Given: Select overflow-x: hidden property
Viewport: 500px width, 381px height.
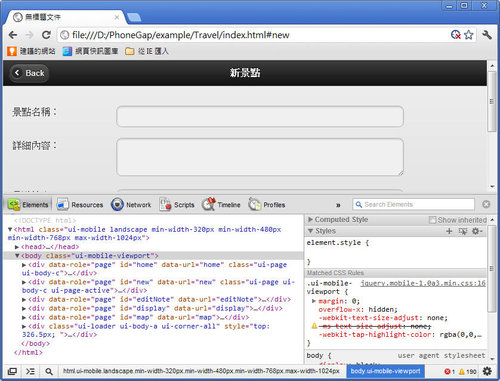Looking at the screenshot, I should (x=358, y=309).
